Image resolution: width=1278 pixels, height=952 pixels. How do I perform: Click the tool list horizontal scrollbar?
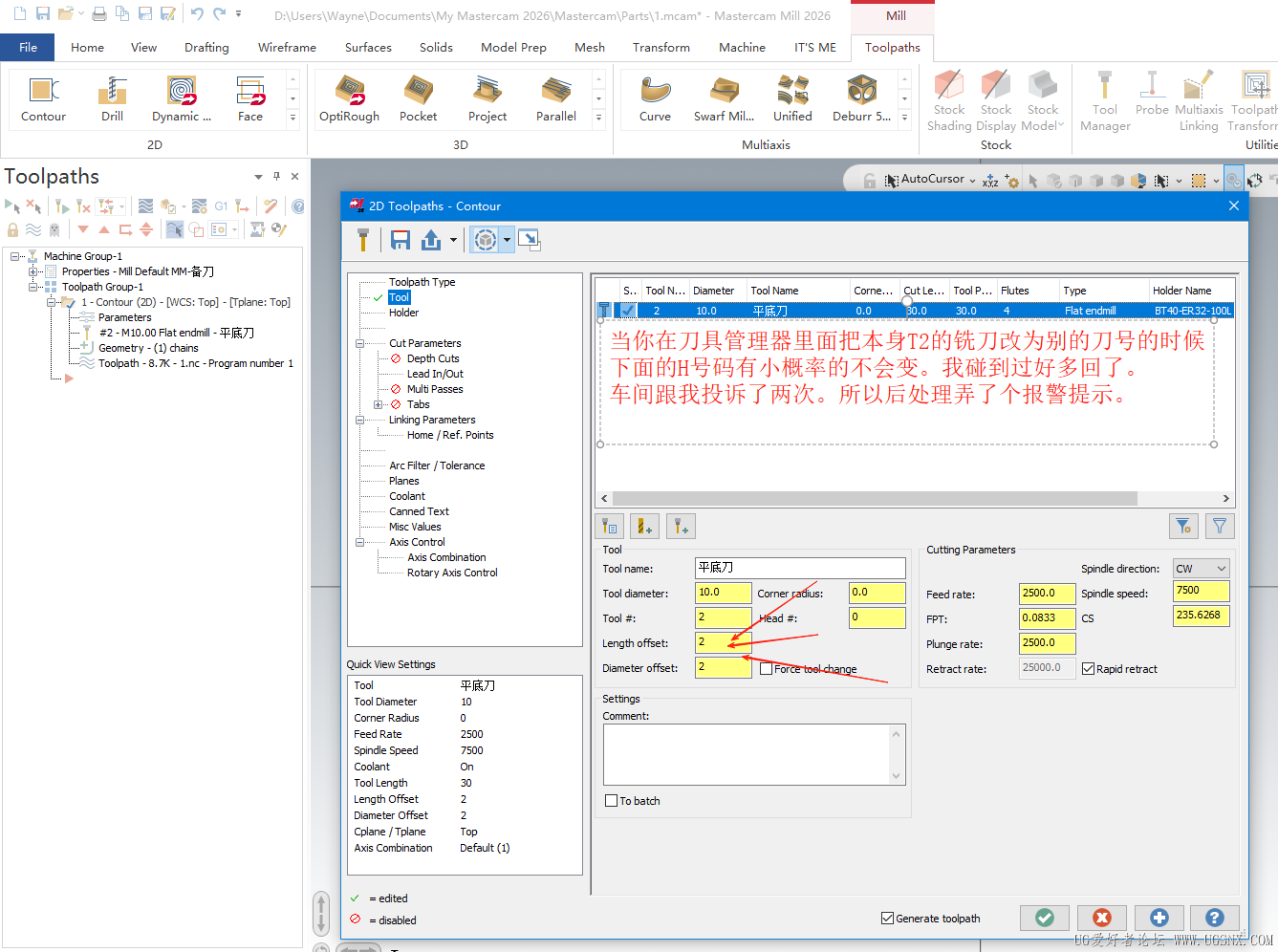click(x=875, y=498)
